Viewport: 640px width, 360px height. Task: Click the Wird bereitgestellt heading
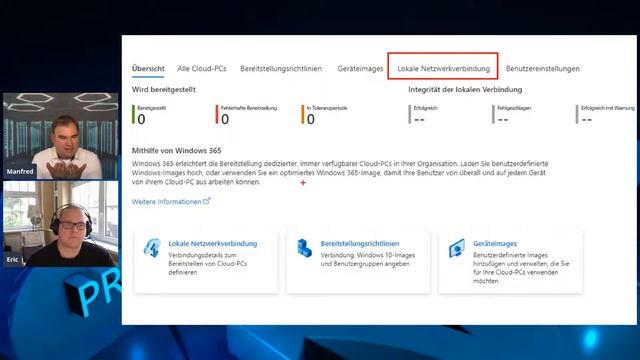pyautogui.click(x=164, y=89)
